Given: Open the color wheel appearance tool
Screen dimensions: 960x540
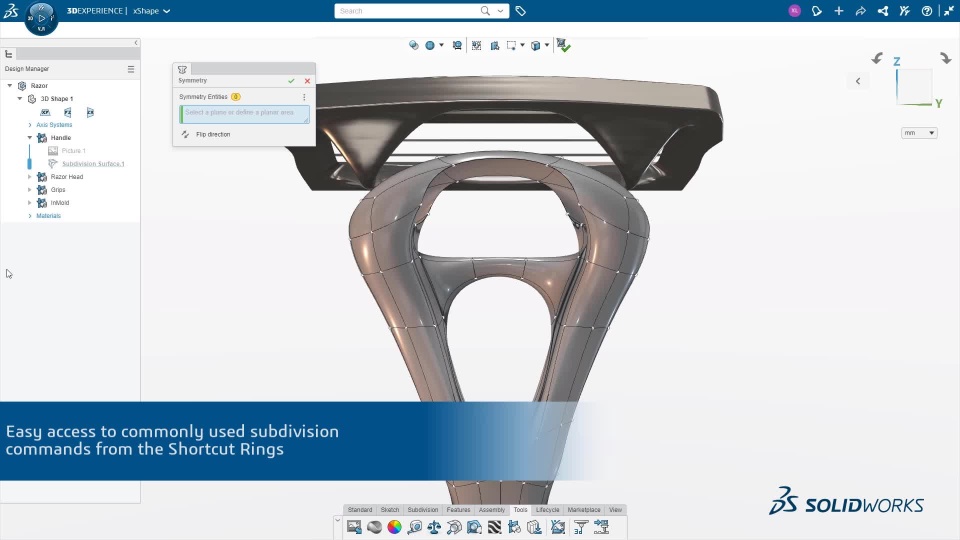Looking at the screenshot, I should pos(394,527).
